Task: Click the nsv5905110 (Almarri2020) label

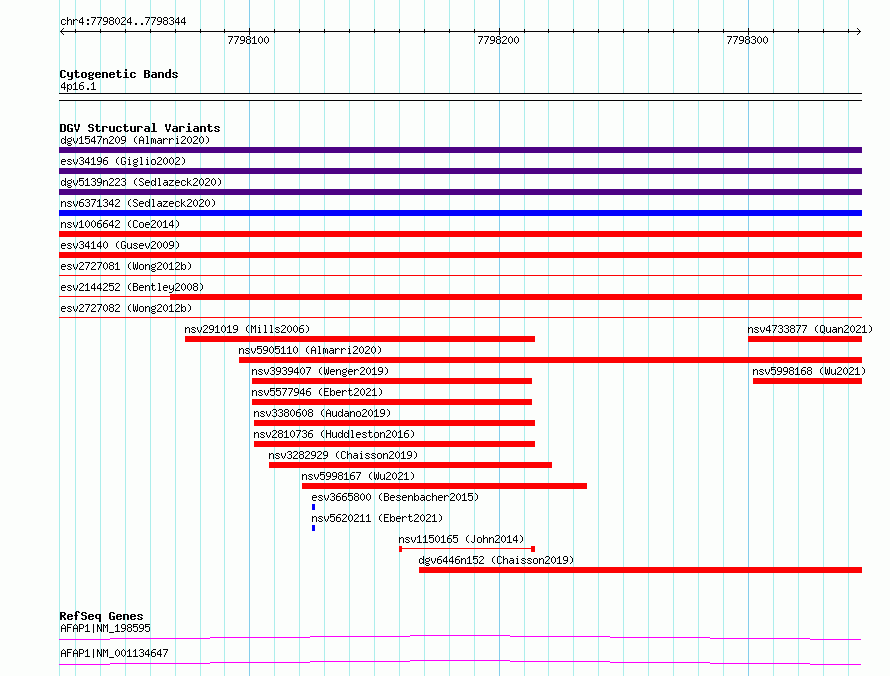Action: [310, 350]
